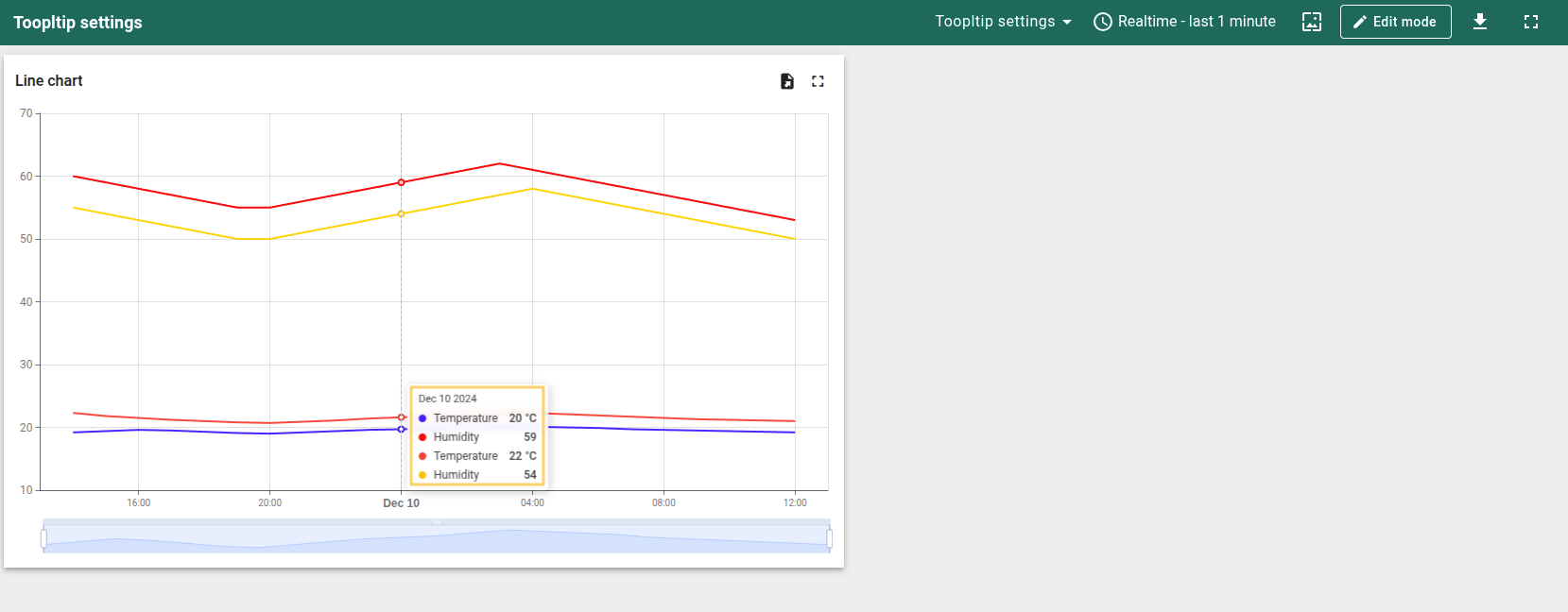Screen dimensions: 1568x612
Task: Click the Humidity 59 row in the tooltip
Action: click(477, 437)
